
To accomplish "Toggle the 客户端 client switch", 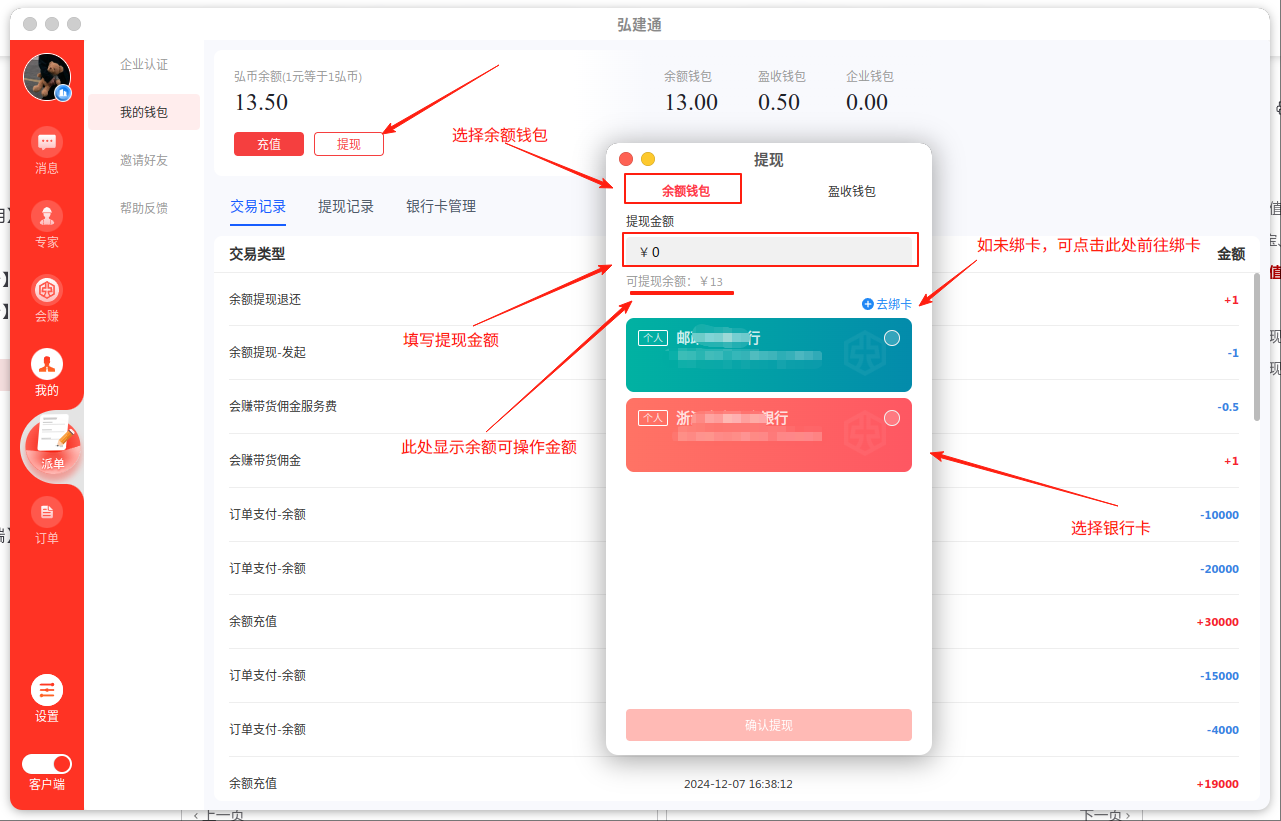I will (47, 764).
